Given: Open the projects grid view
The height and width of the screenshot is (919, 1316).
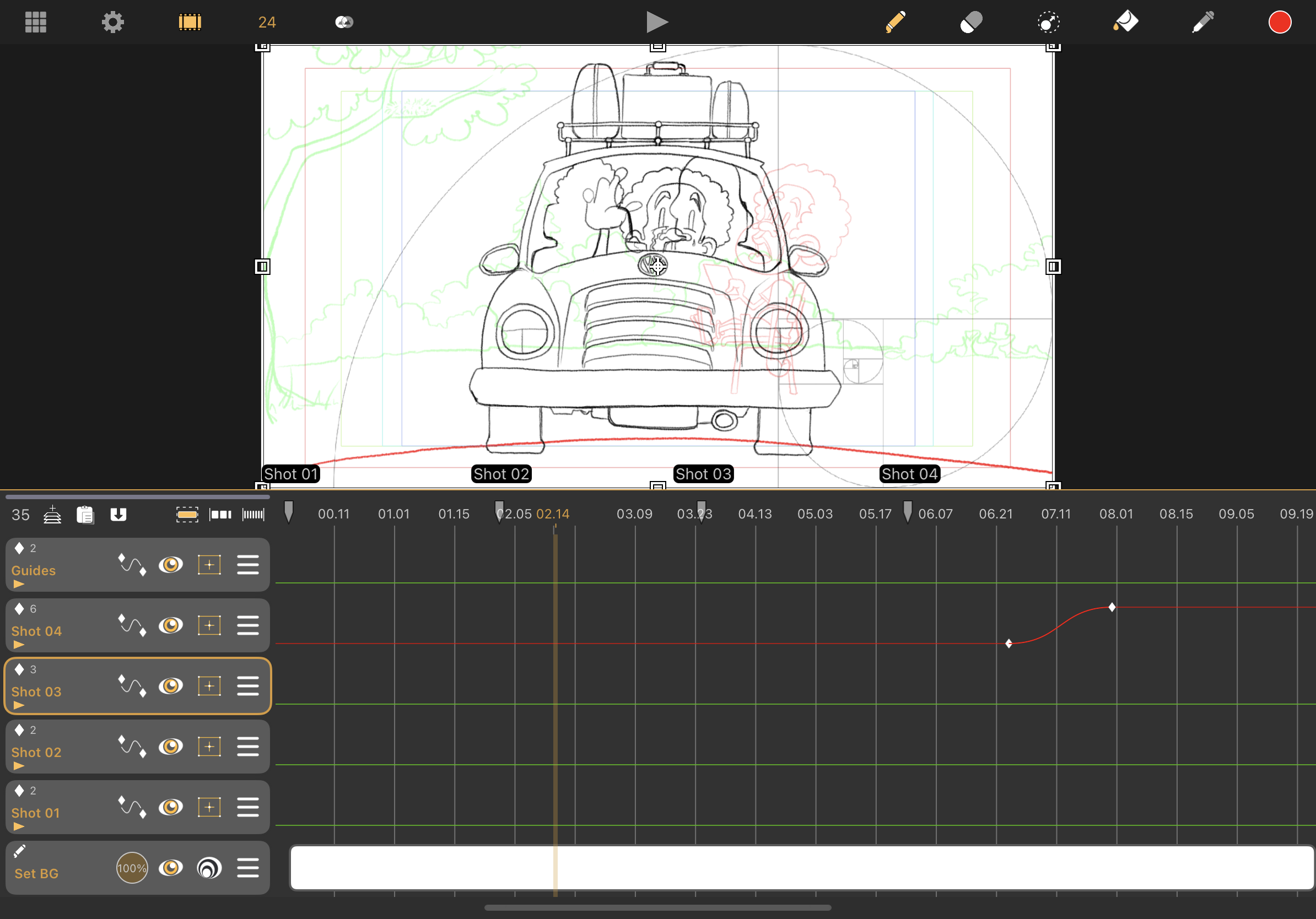Looking at the screenshot, I should (35, 23).
